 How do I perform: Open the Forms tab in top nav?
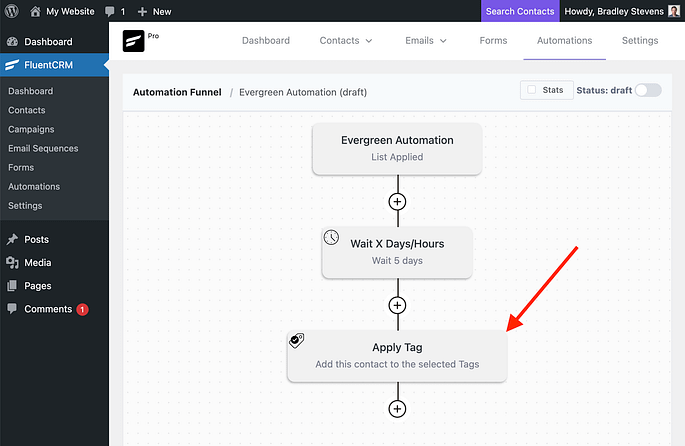493,41
